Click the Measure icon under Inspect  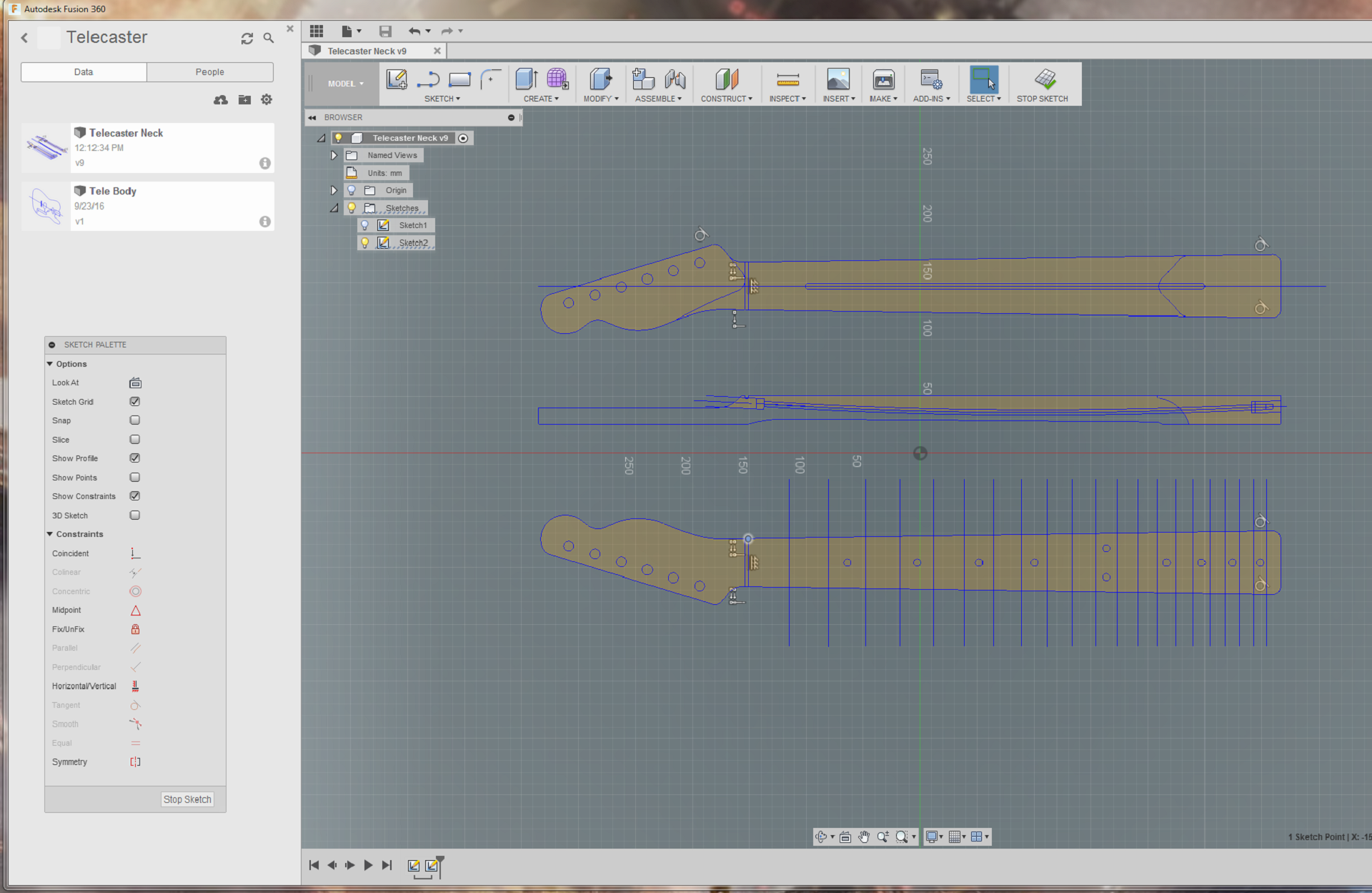point(787,79)
